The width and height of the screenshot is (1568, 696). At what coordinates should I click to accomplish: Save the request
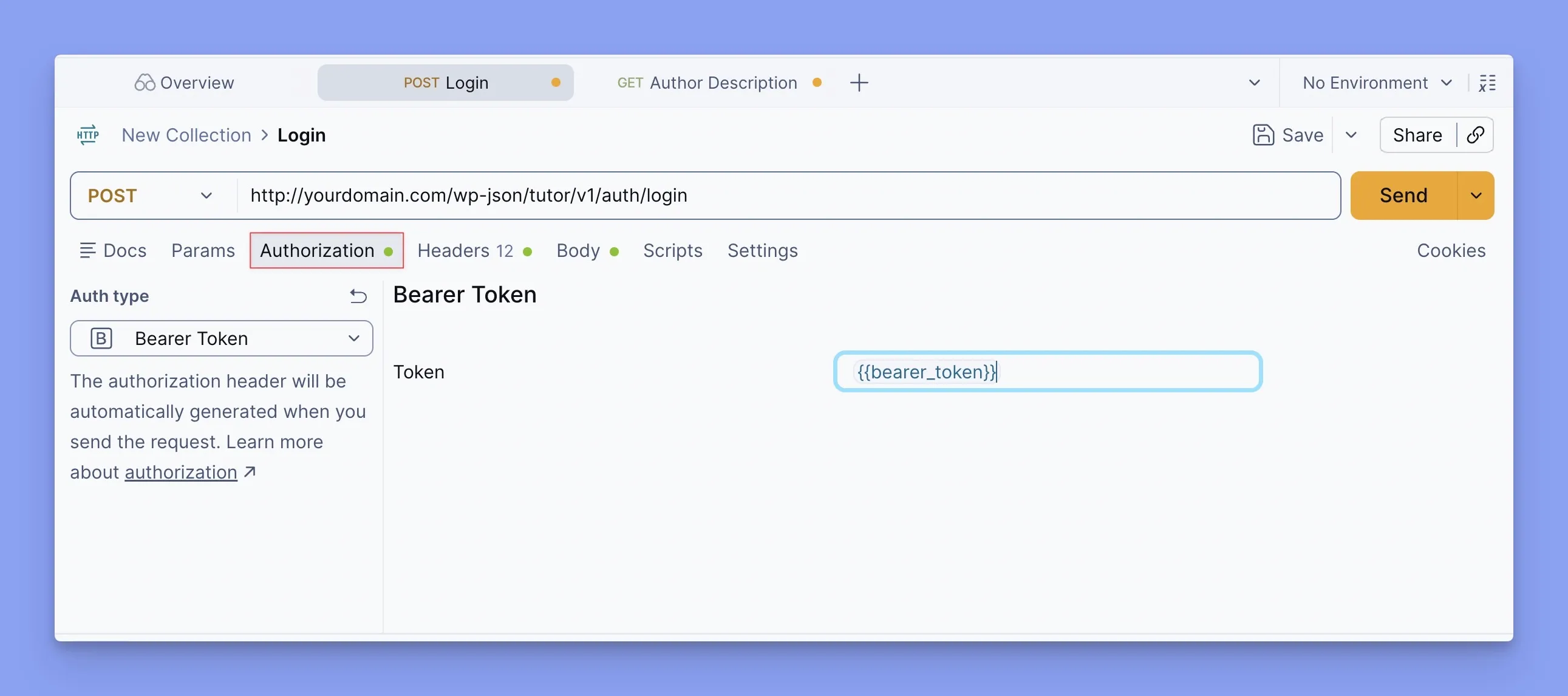coord(1287,135)
